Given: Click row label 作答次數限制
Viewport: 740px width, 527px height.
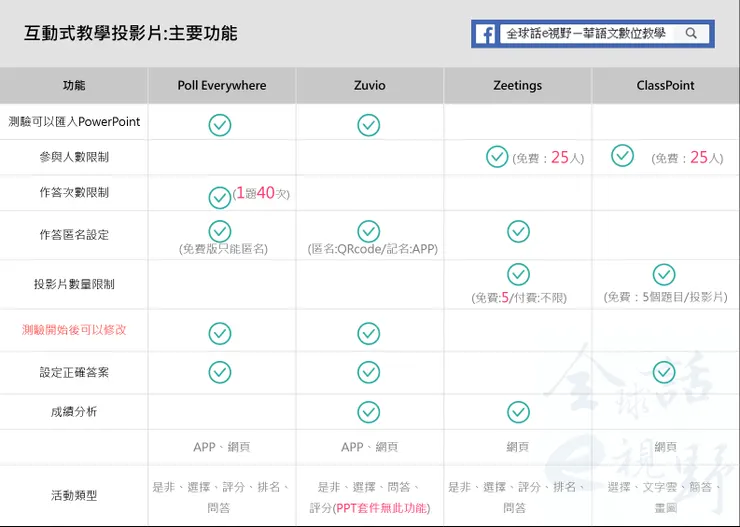Looking at the screenshot, I should [74, 192].
